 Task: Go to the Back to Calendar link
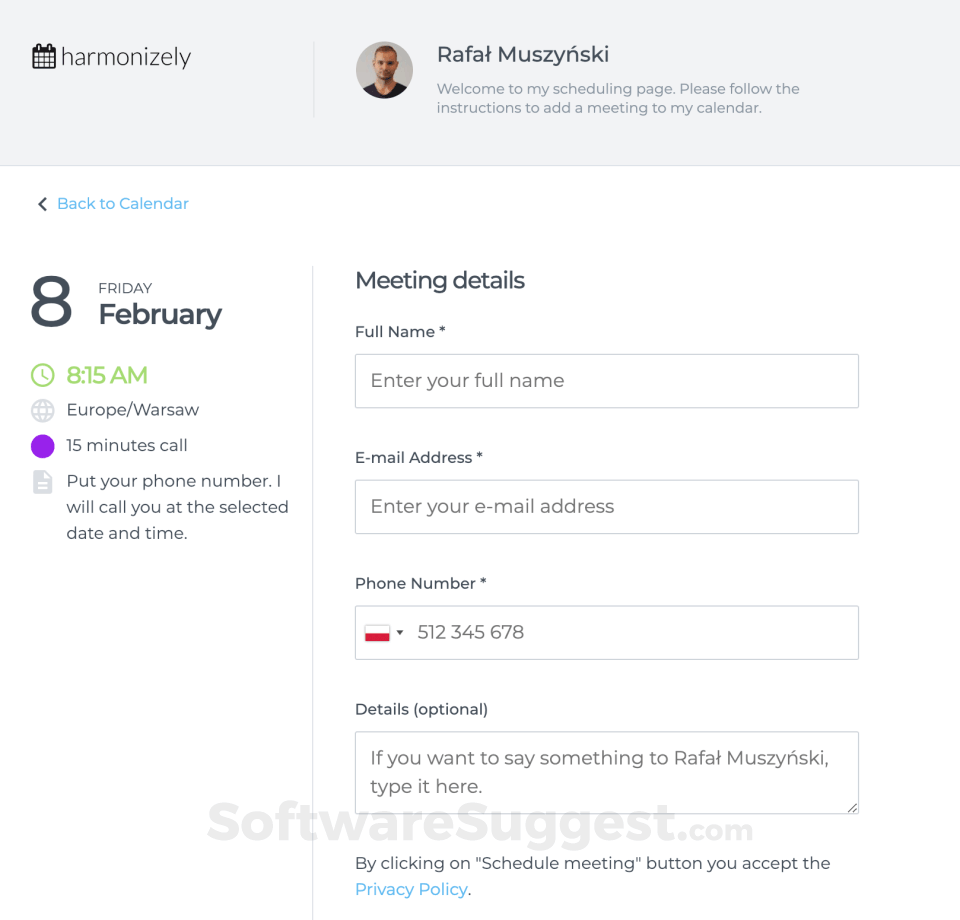pyautogui.click(x=123, y=204)
